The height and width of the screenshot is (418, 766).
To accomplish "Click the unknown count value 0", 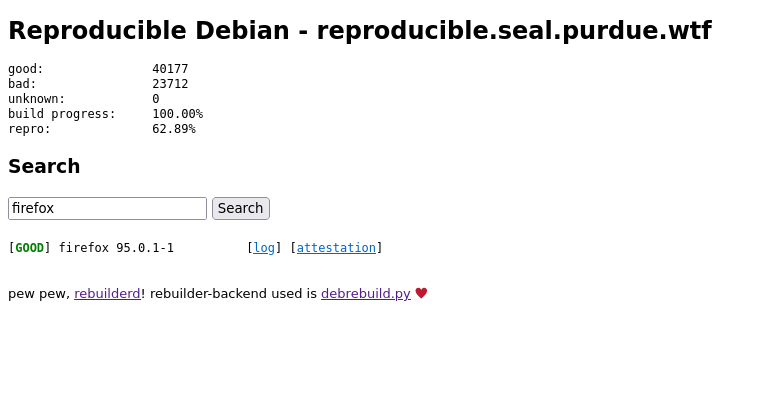I will click(x=156, y=99).
